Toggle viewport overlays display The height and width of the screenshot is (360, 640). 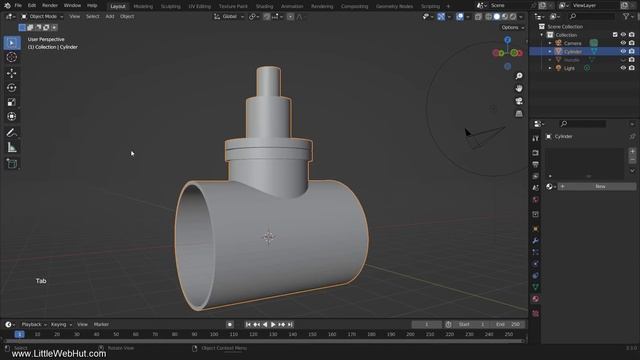[460, 17]
